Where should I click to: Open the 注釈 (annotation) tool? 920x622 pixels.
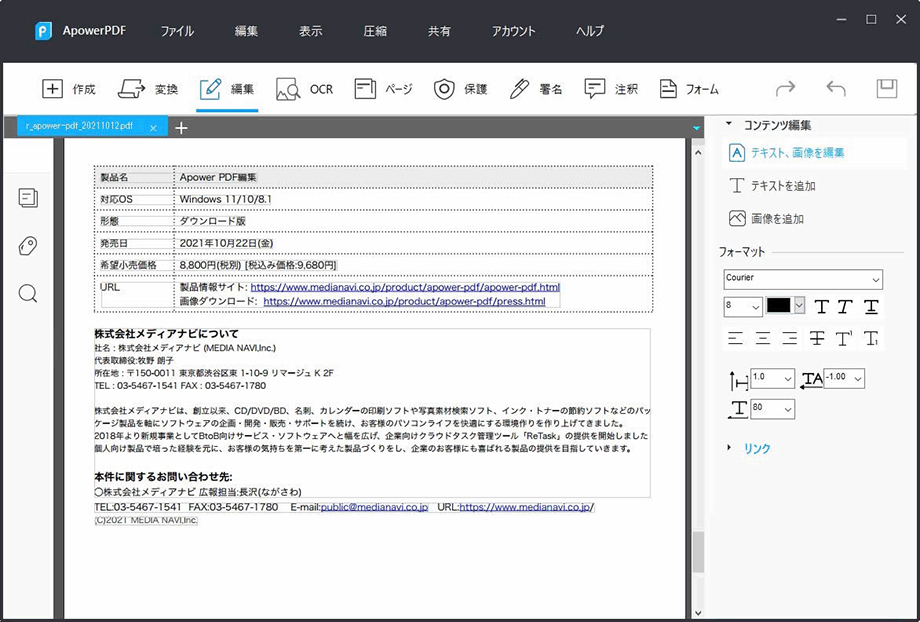610,89
